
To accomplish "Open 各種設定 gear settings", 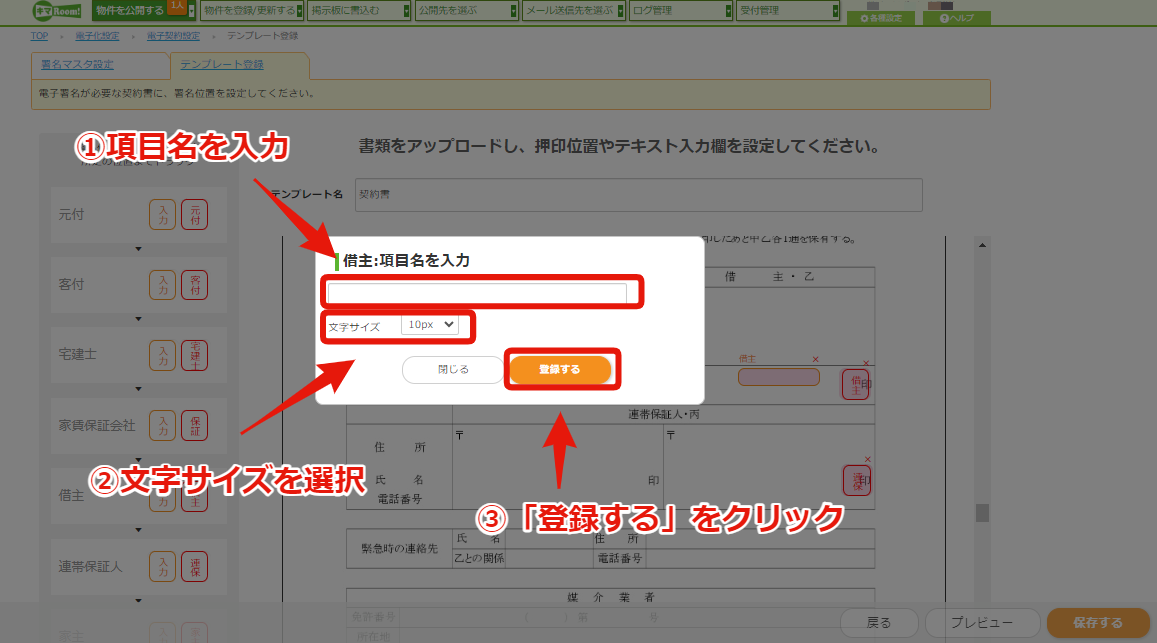I will click(882, 18).
